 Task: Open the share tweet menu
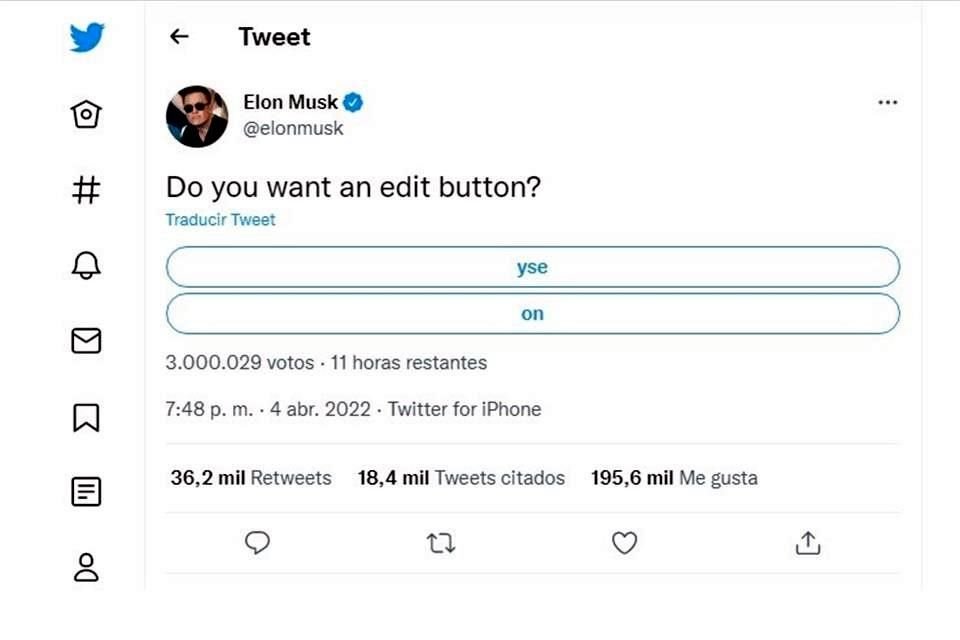[808, 543]
